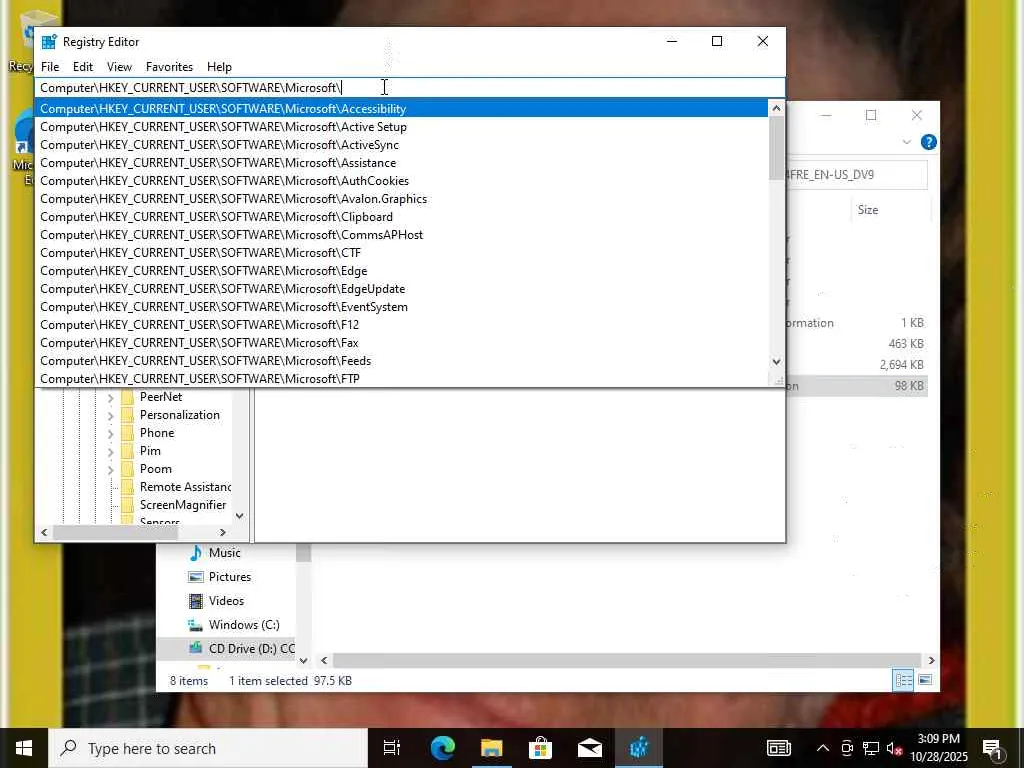Select the Microsoft\ActiveSync suggestion
Screen dimensions: 1024x768
coord(402,145)
